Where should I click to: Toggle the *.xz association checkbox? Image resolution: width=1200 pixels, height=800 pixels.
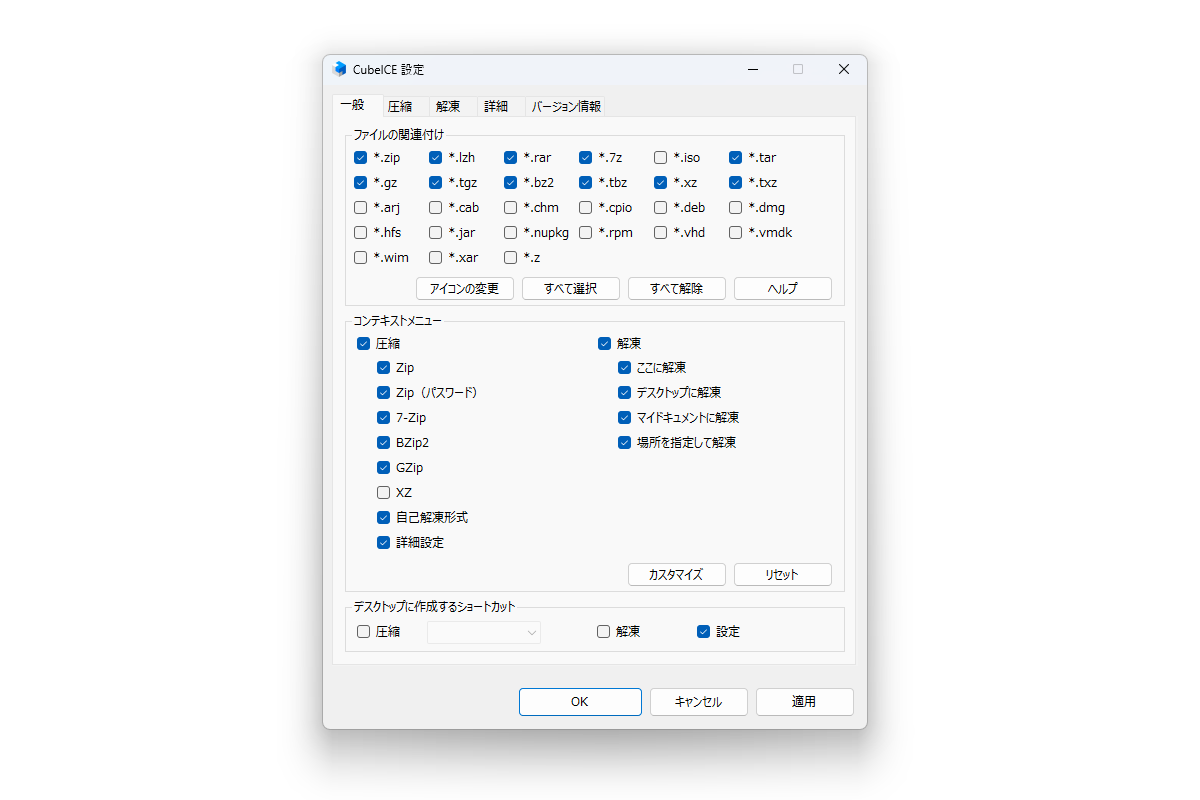pos(660,182)
